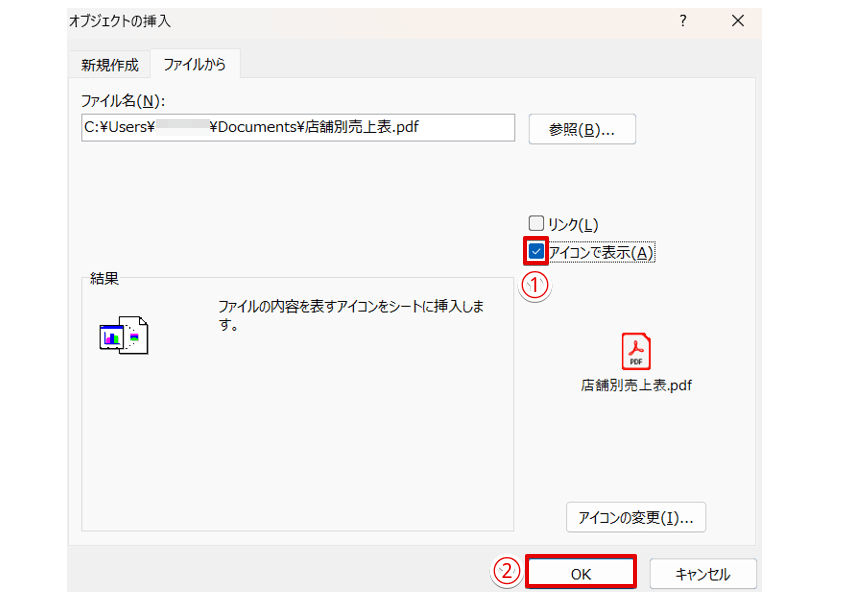Dismiss the dialog with キャンセル

point(703,572)
